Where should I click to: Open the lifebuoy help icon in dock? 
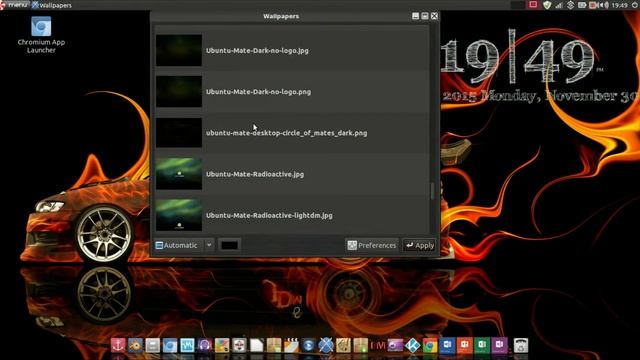coord(239,345)
